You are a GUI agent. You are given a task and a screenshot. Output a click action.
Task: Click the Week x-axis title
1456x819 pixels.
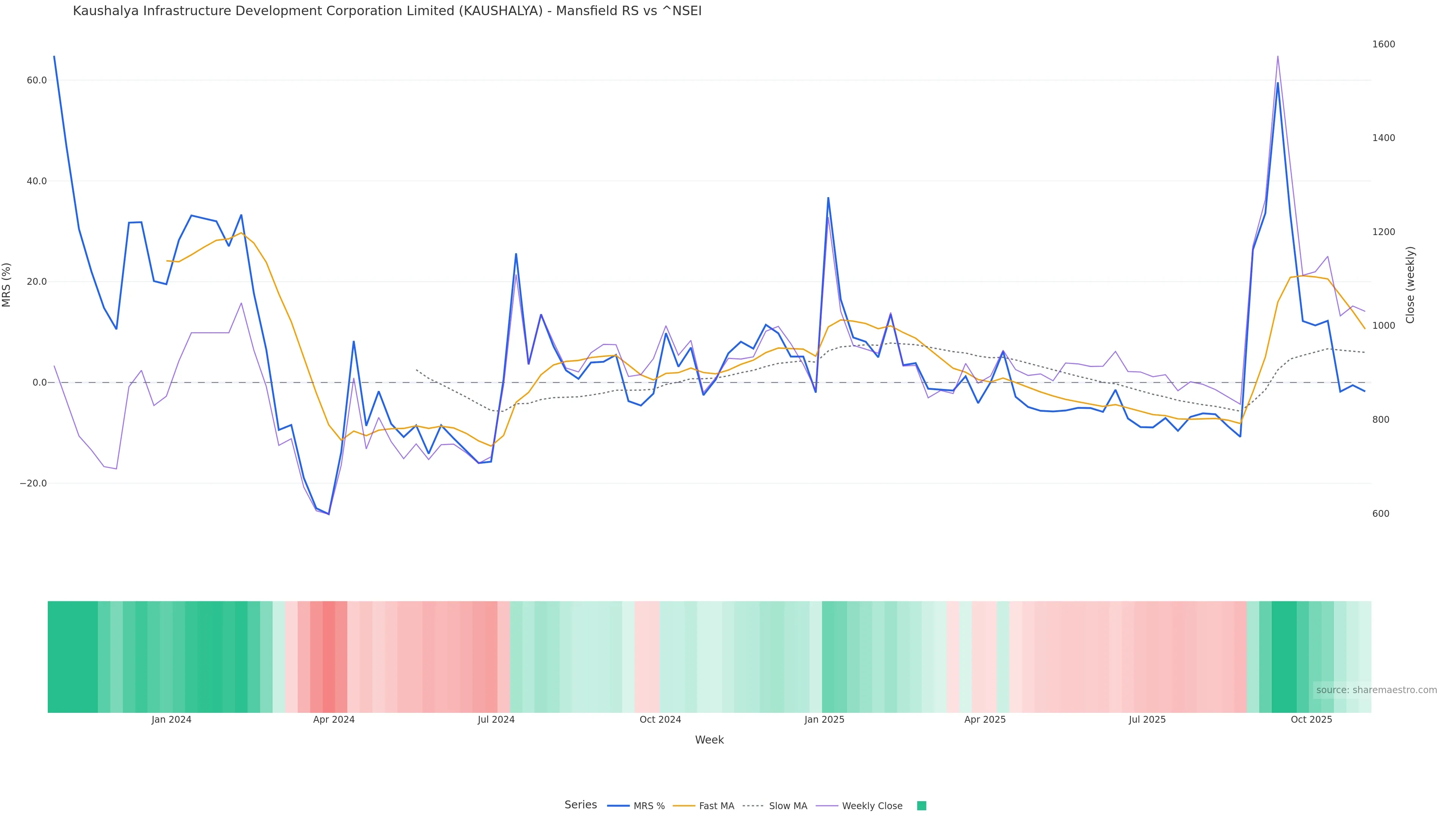(709, 740)
